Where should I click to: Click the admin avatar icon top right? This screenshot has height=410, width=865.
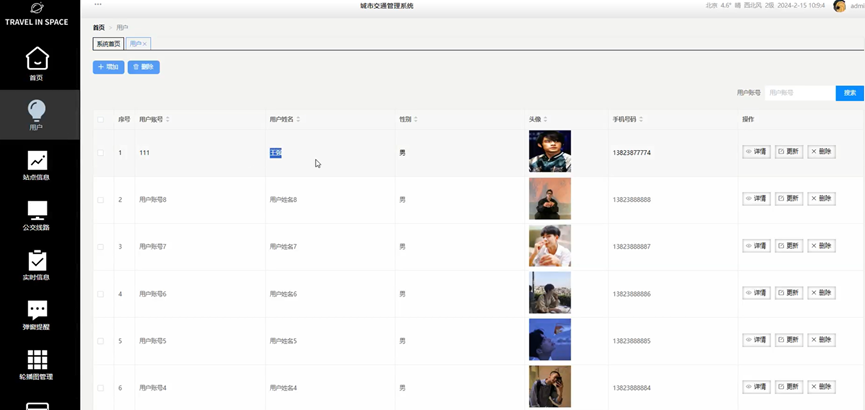[840, 6]
